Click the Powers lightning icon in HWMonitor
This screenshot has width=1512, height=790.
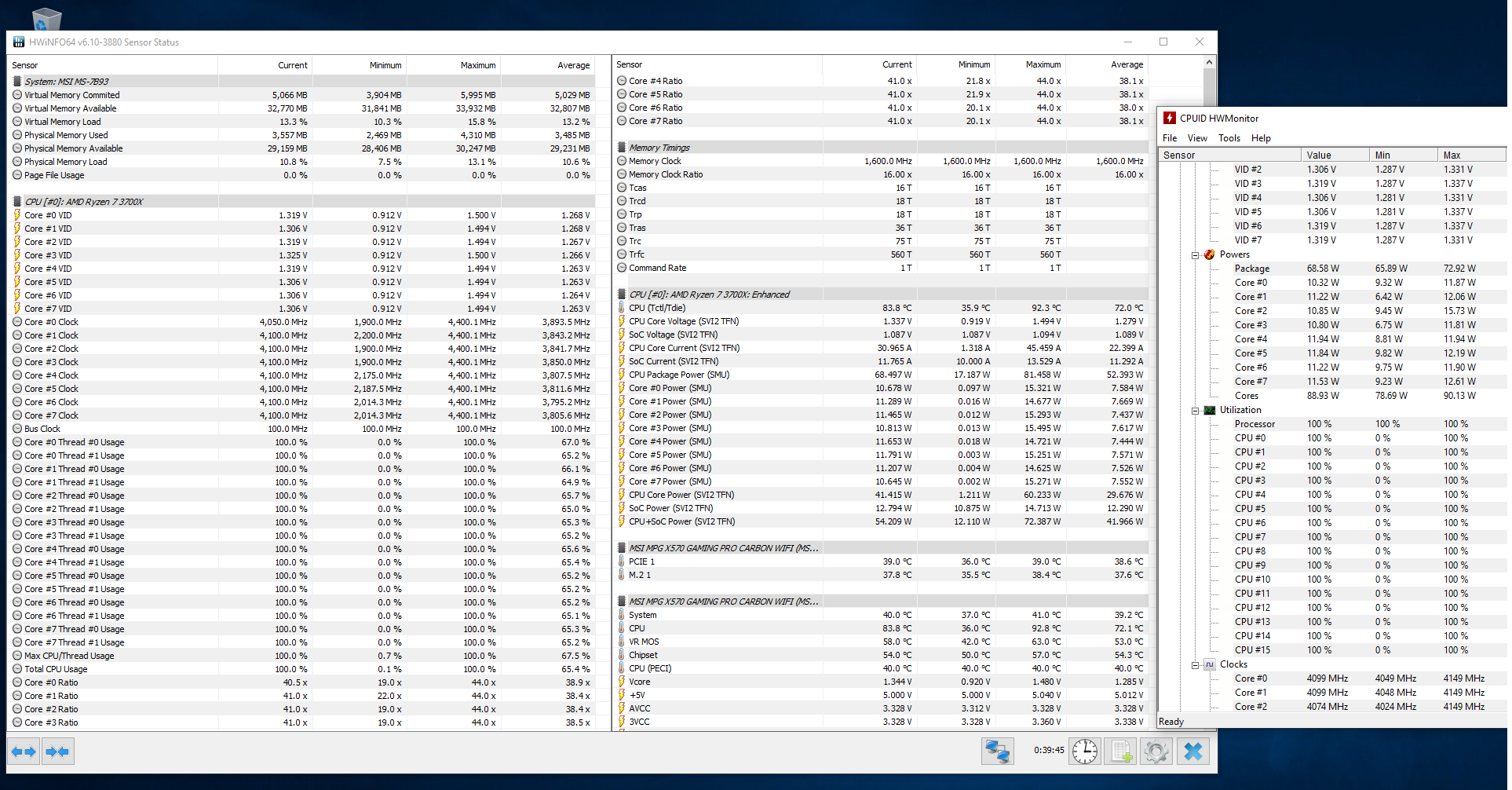[x=1210, y=254]
